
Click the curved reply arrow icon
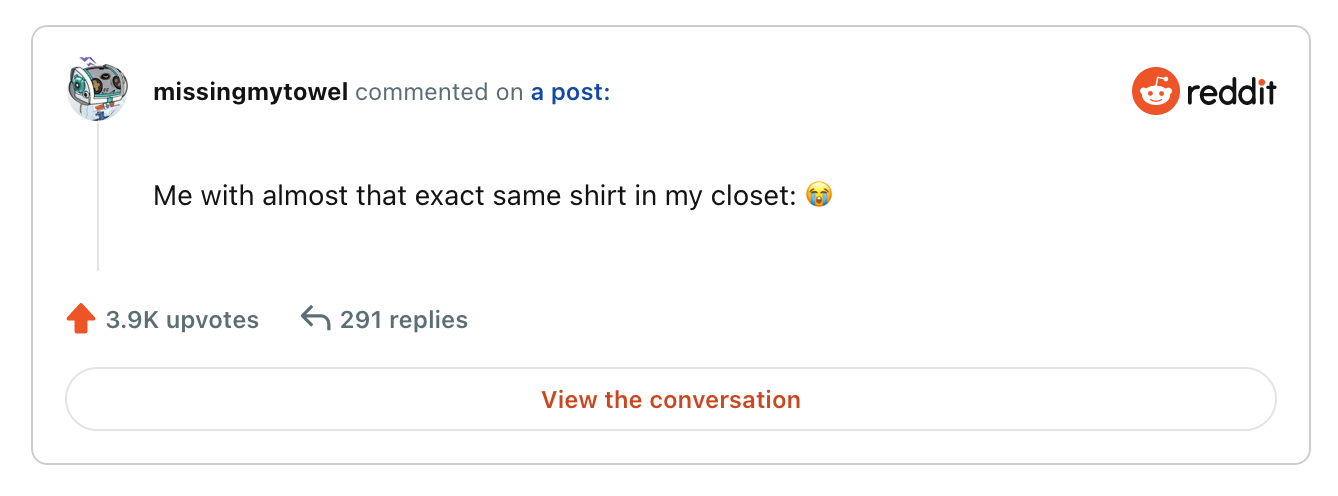tap(315, 319)
